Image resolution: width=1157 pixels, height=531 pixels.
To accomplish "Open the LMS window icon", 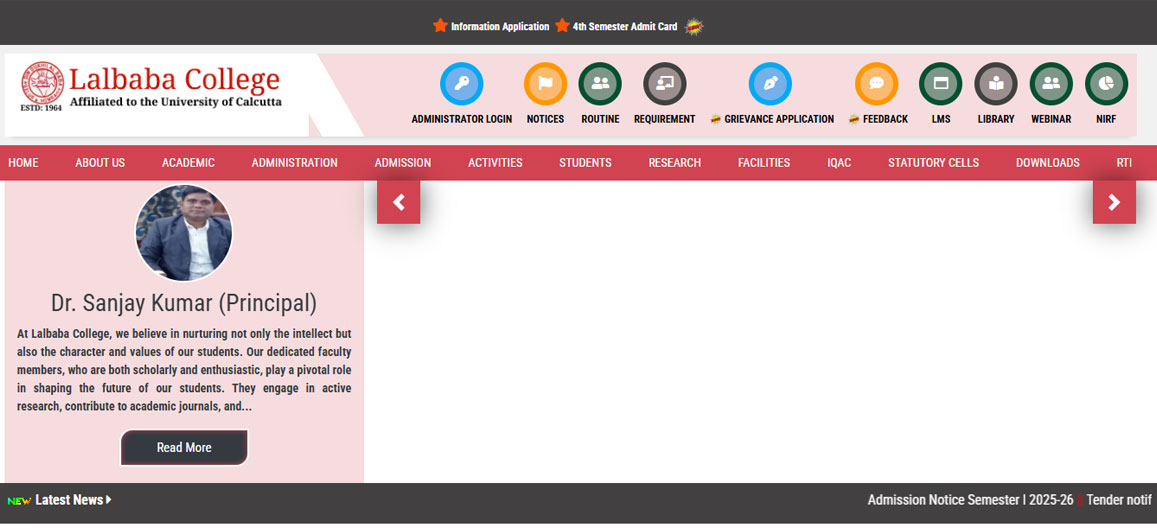I will [x=941, y=83].
